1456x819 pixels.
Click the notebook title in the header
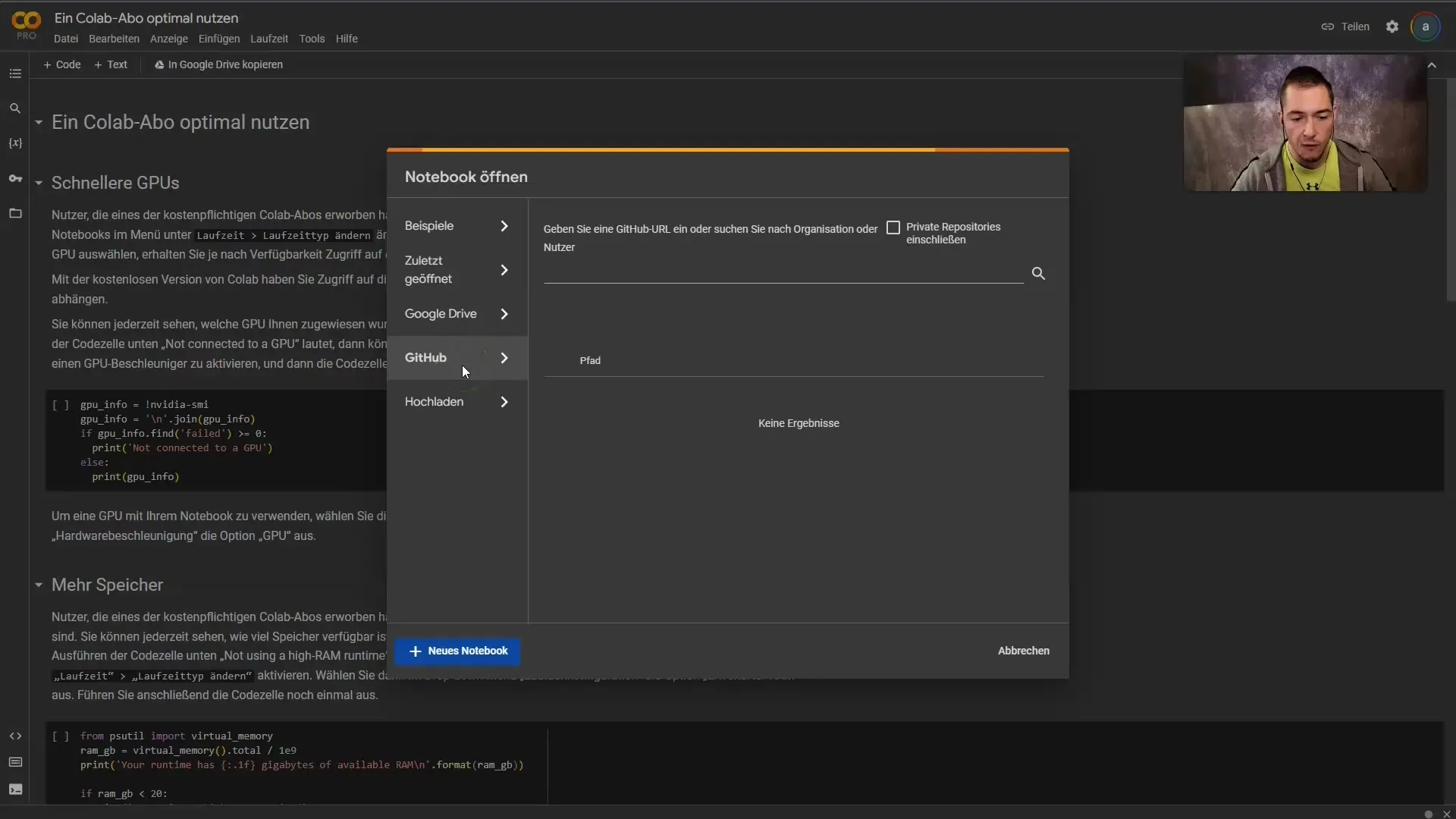point(146,18)
